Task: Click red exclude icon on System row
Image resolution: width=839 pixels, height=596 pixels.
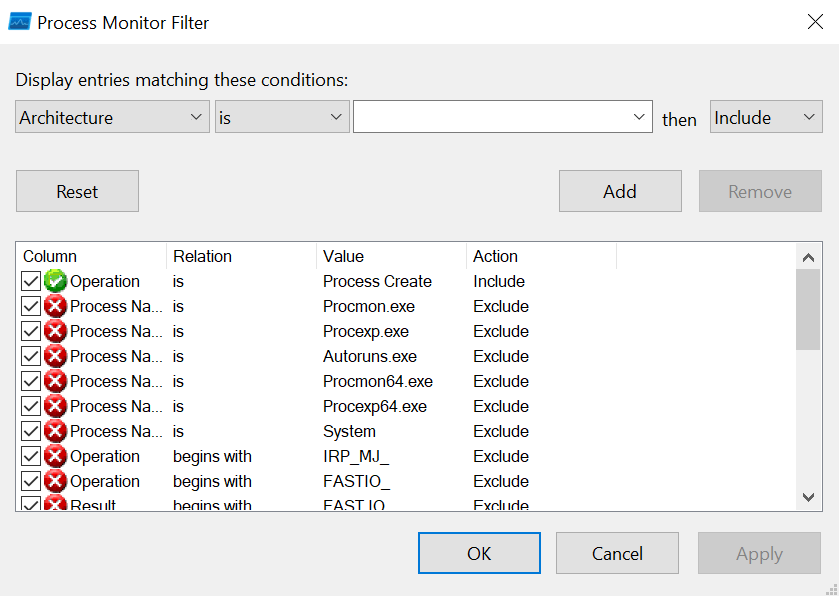Action: 55,432
